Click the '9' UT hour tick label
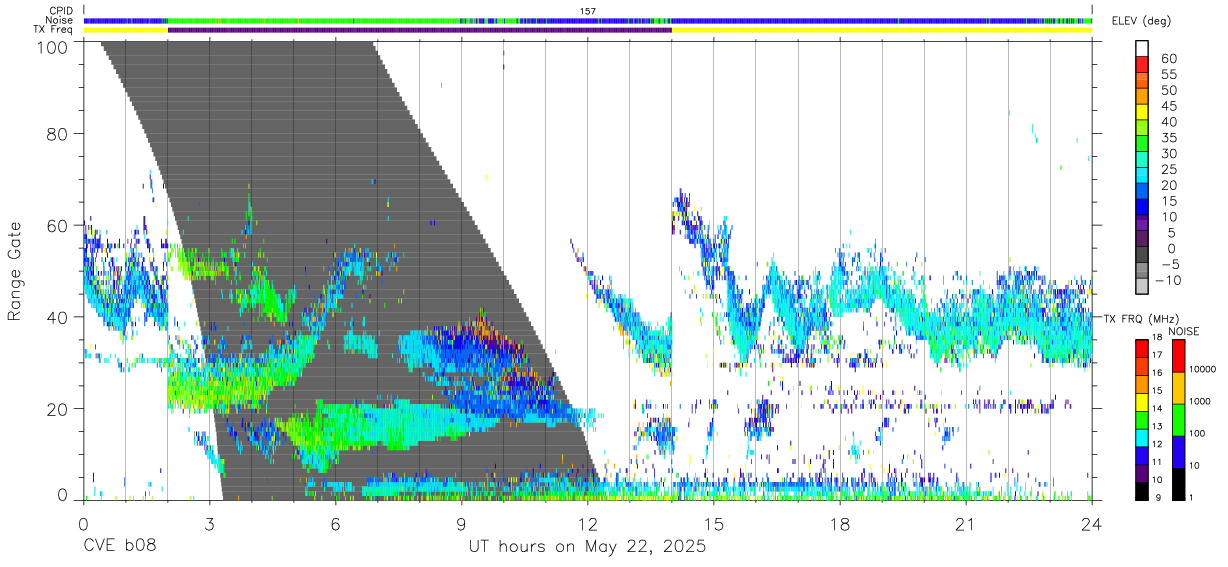The width and height of the screenshot is (1228, 567). coord(462,524)
